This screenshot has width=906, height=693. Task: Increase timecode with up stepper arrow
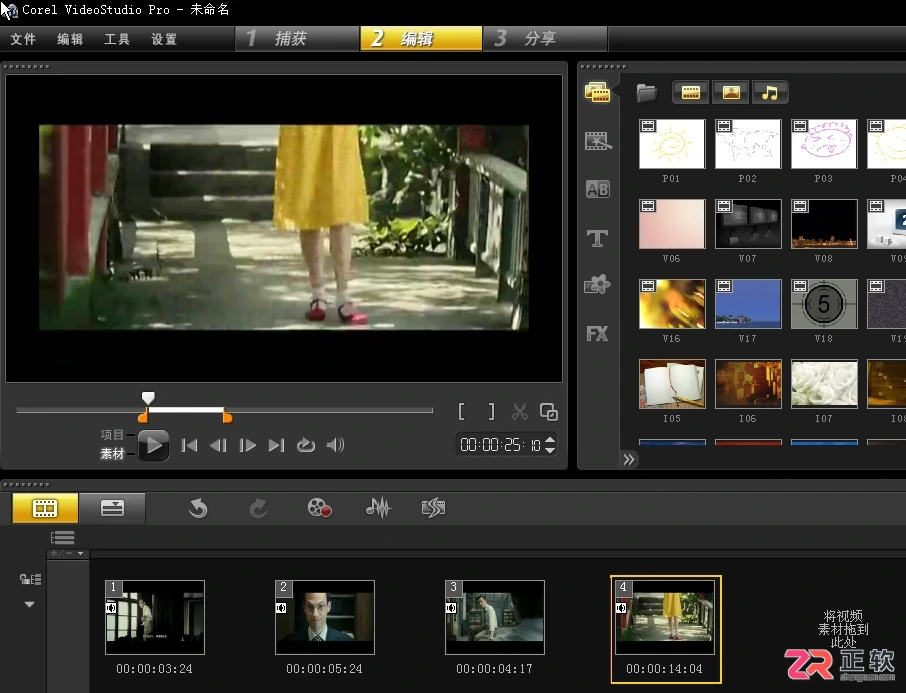tap(550, 440)
